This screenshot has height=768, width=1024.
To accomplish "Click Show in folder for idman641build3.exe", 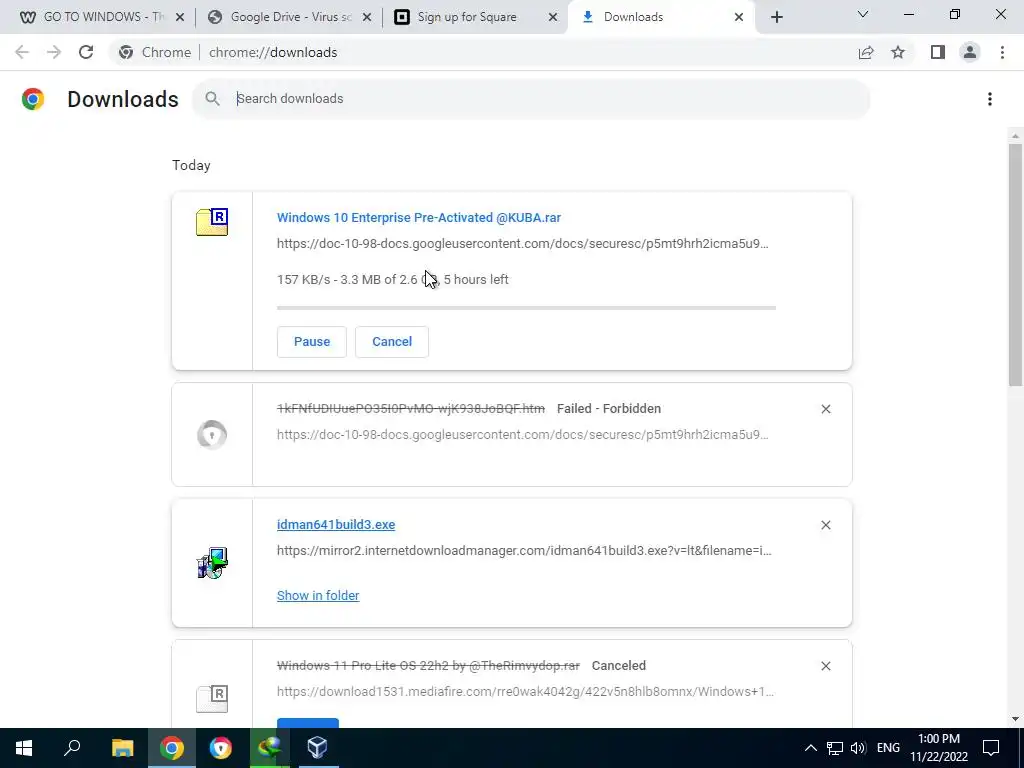I will 318,596.
